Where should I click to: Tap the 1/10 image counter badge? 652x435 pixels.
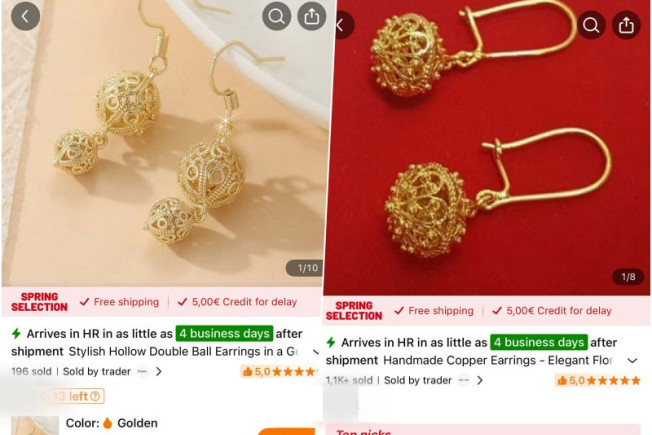tap(305, 268)
